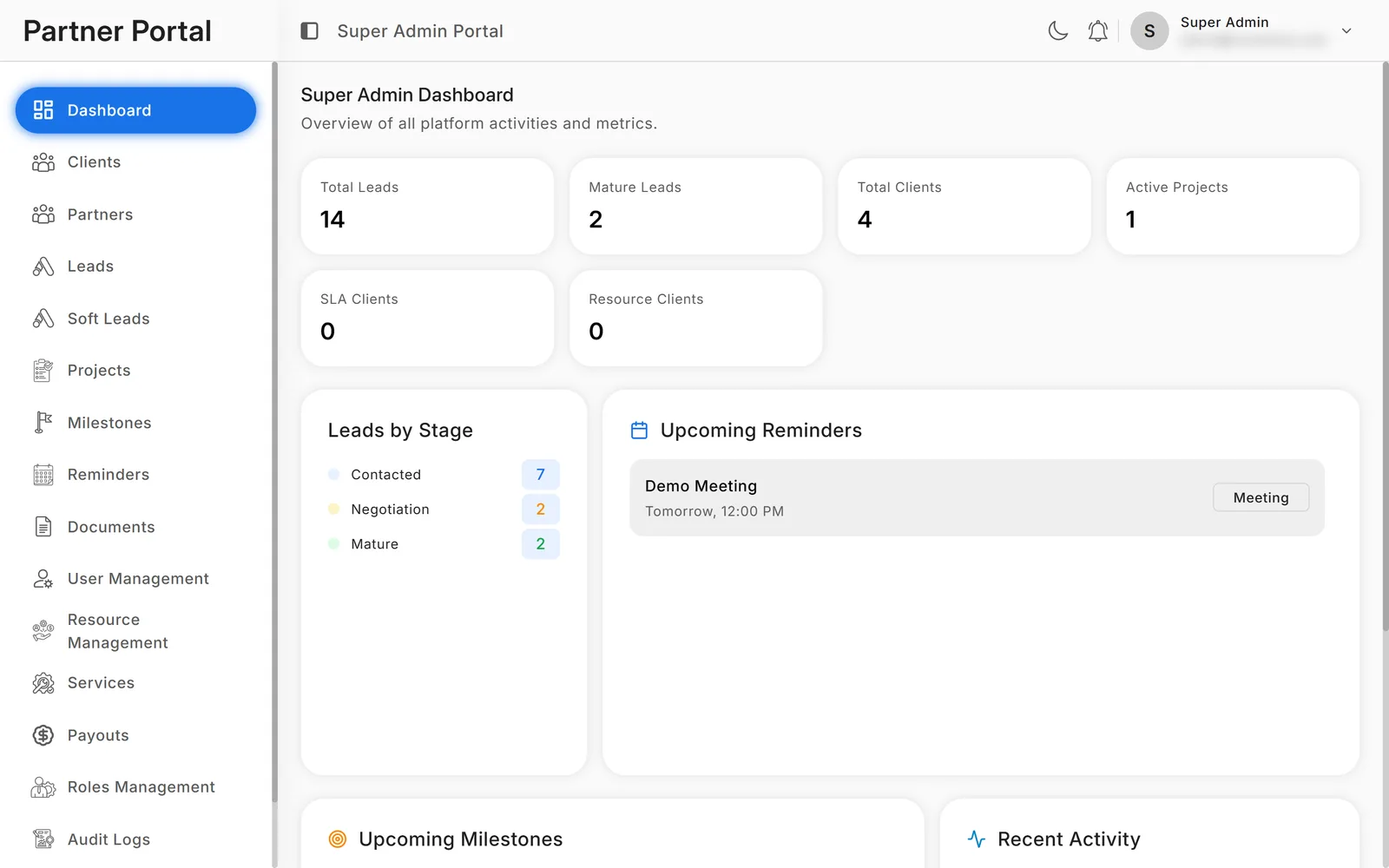Click the Services gear icon
The height and width of the screenshot is (868, 1389).
[x=43, y=683]
